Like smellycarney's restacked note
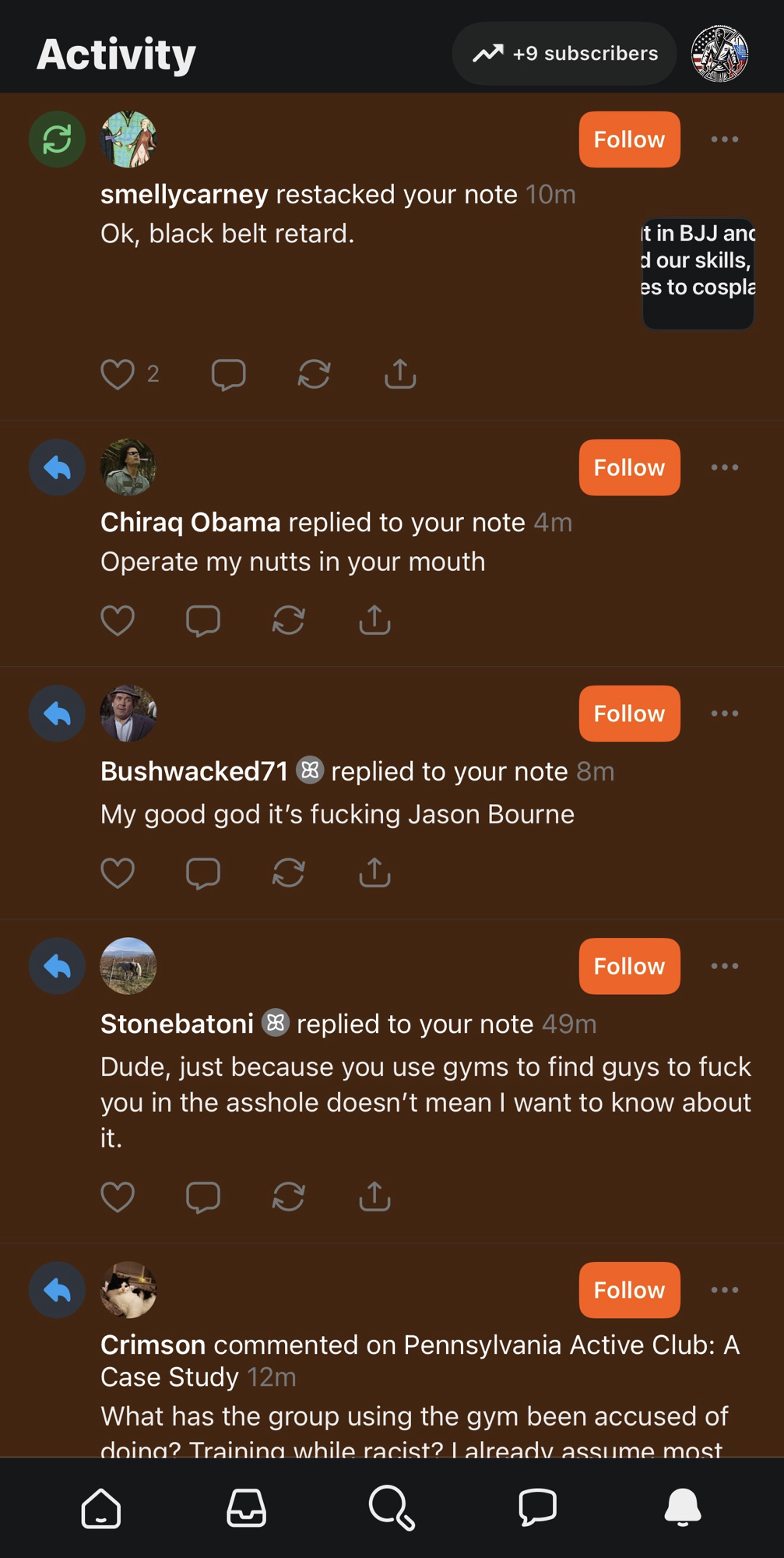The image size is (784, 1558). pyautogui.click(x=118, y=375)
